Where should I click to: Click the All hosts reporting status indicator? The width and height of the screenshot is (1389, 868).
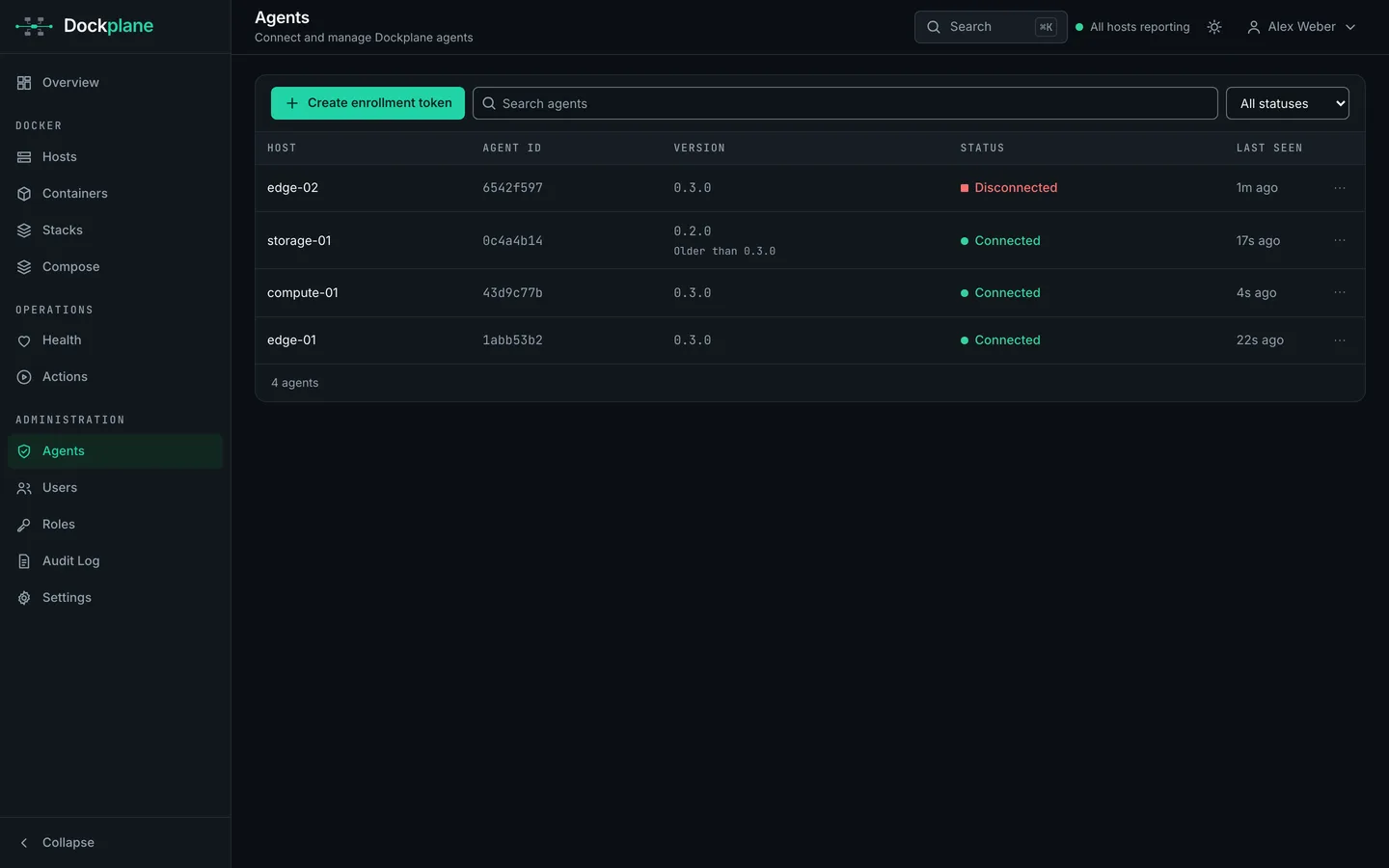pos(1132,27)
